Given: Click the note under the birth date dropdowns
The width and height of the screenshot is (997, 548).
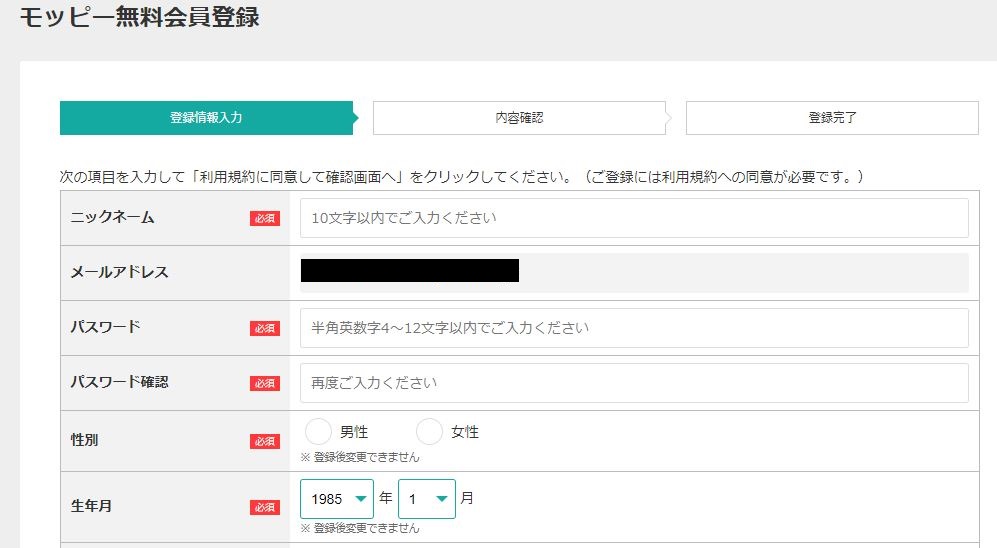Looking at the screenshot, I should click(x=360, y=528).
